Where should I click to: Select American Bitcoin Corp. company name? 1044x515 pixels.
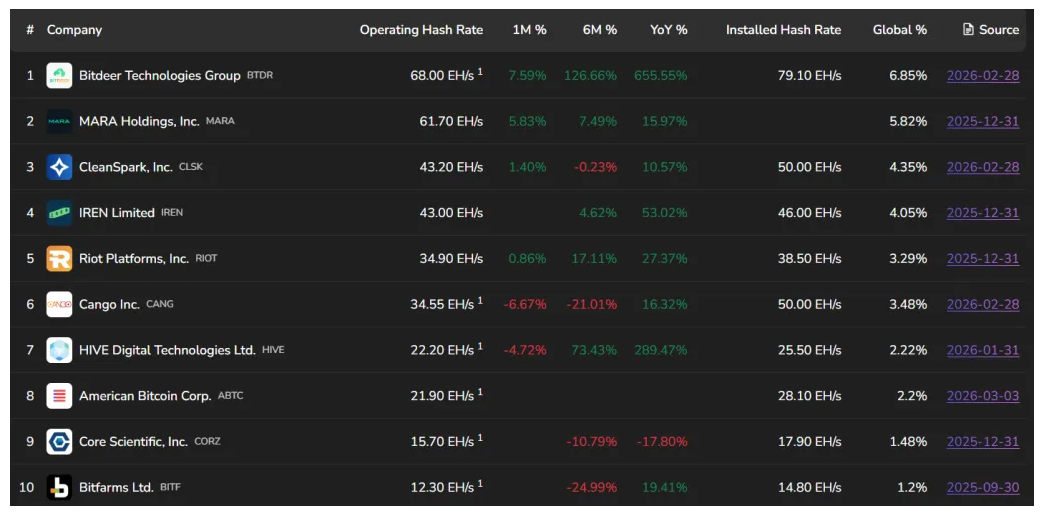[145, 396]
